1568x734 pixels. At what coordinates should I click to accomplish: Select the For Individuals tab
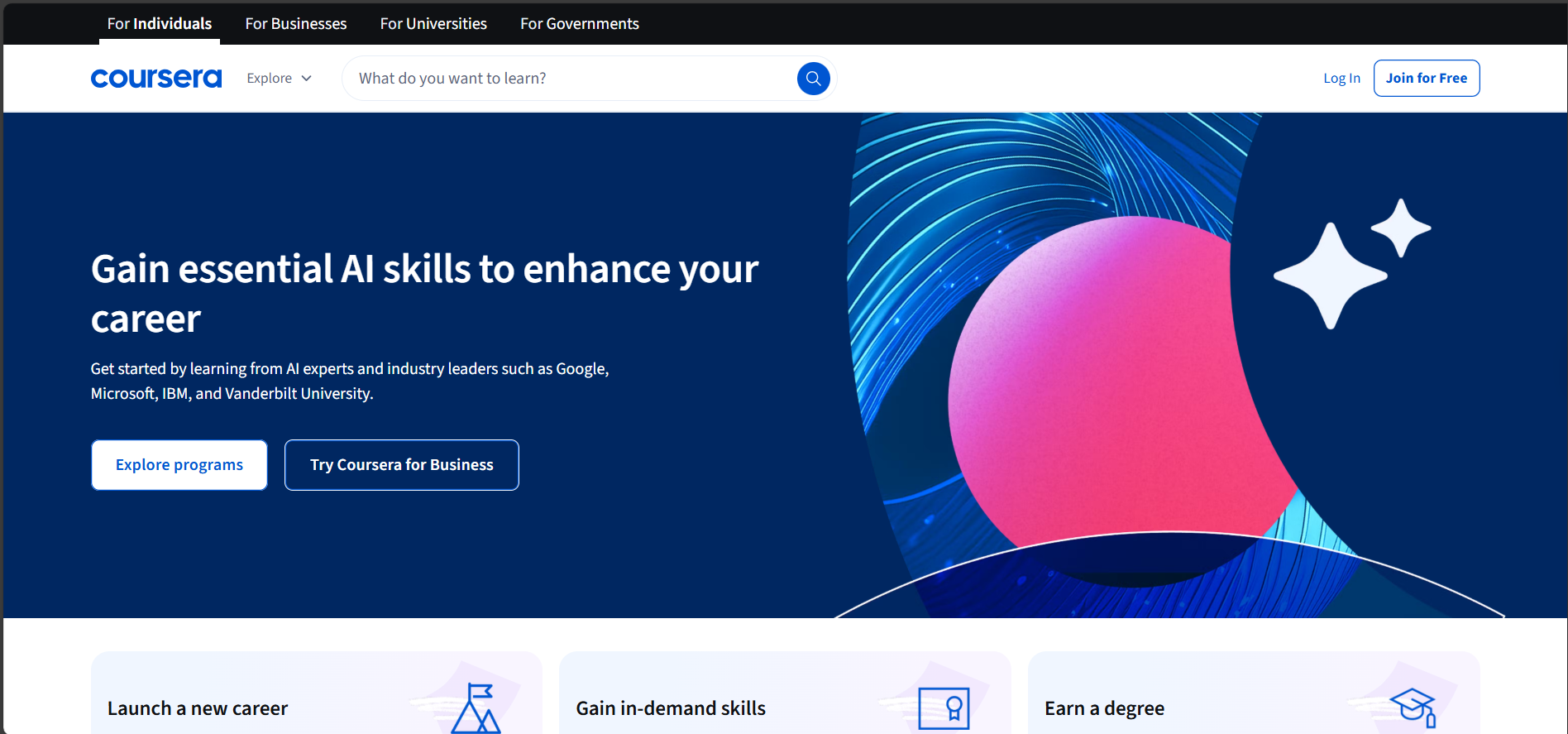click(160, 24)
